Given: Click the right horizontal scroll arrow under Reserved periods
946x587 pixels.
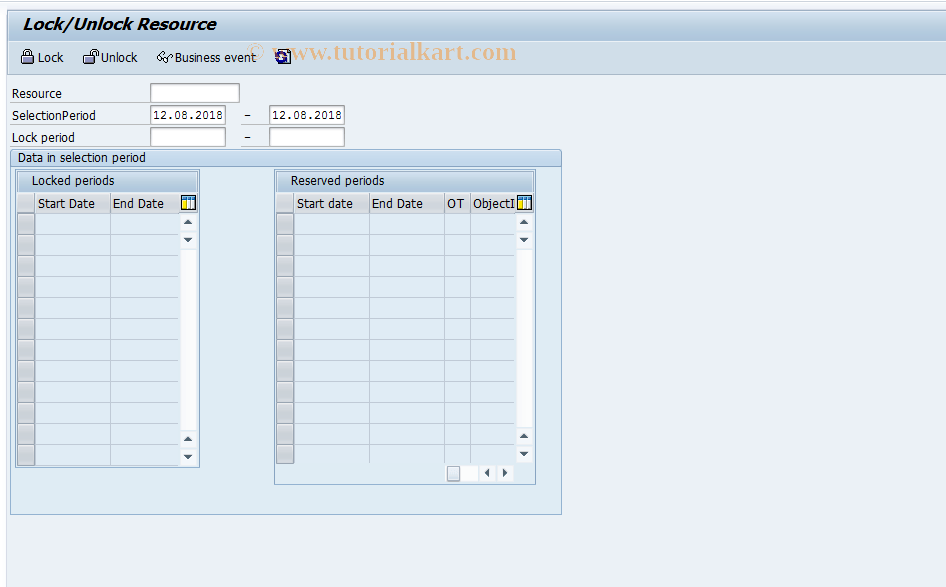Looking at the screenshot, I should tap(505, 473).
